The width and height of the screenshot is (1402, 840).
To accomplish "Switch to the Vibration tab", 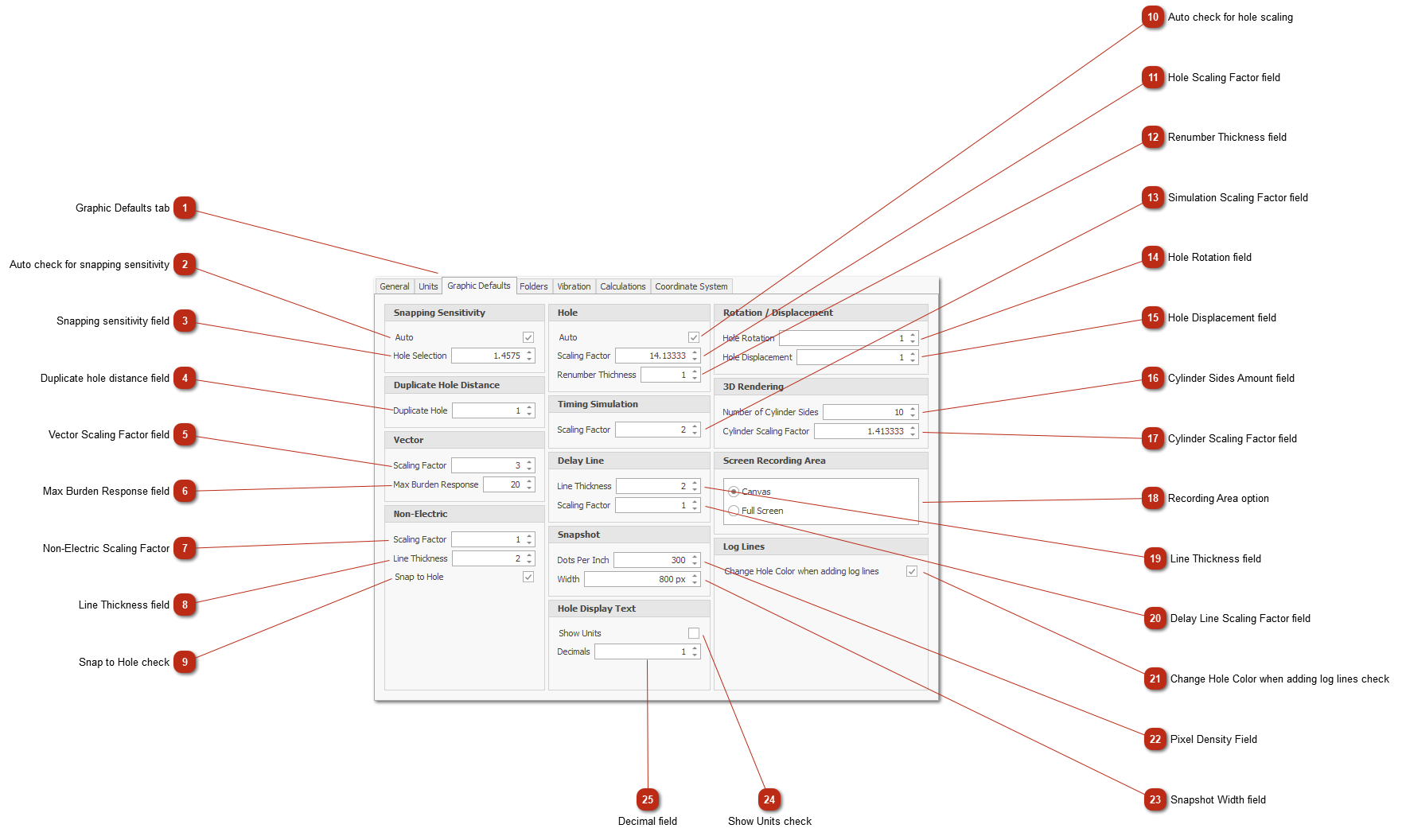I will pos(574,286).
